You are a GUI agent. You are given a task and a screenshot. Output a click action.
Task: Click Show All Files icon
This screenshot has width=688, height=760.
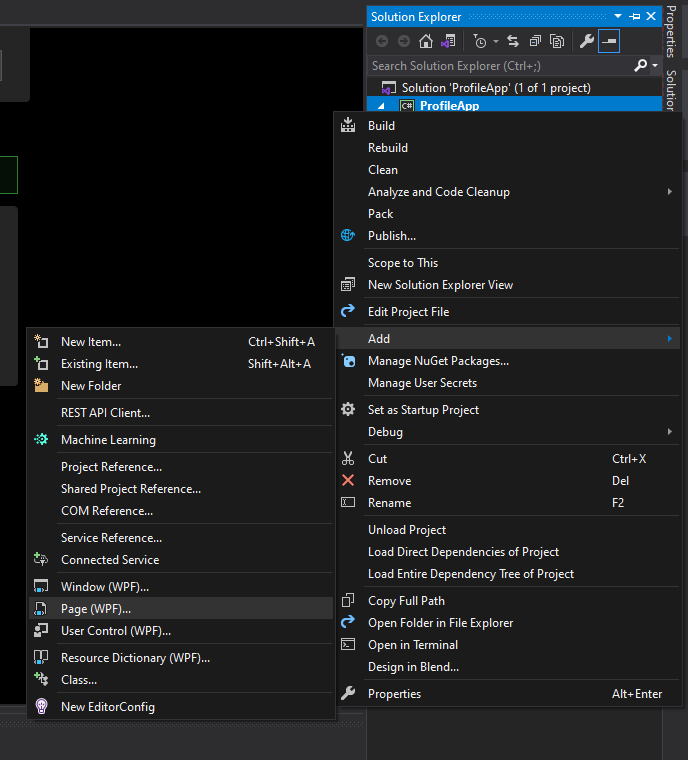click(557, 41)
